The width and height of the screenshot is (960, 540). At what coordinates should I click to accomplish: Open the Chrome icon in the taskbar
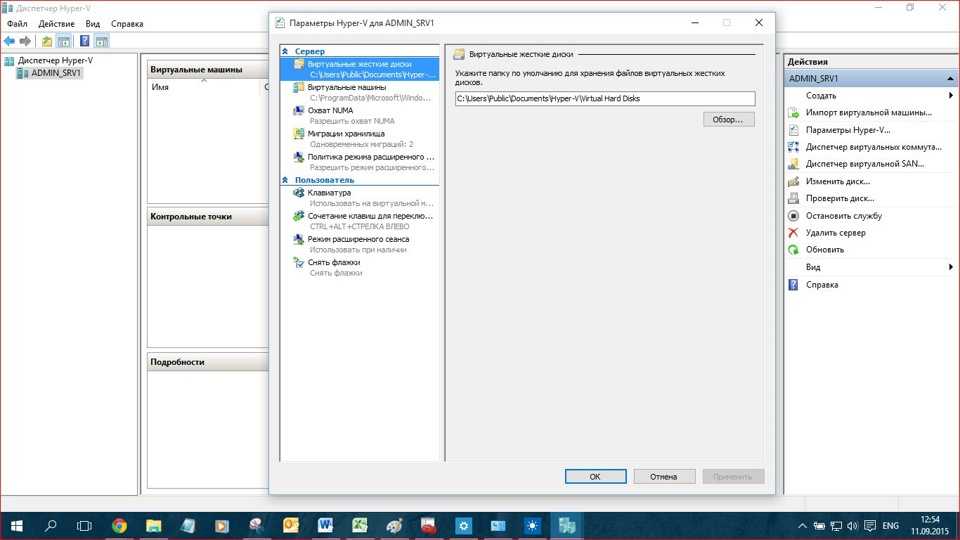pyautogui.click(x=119, y=525)
